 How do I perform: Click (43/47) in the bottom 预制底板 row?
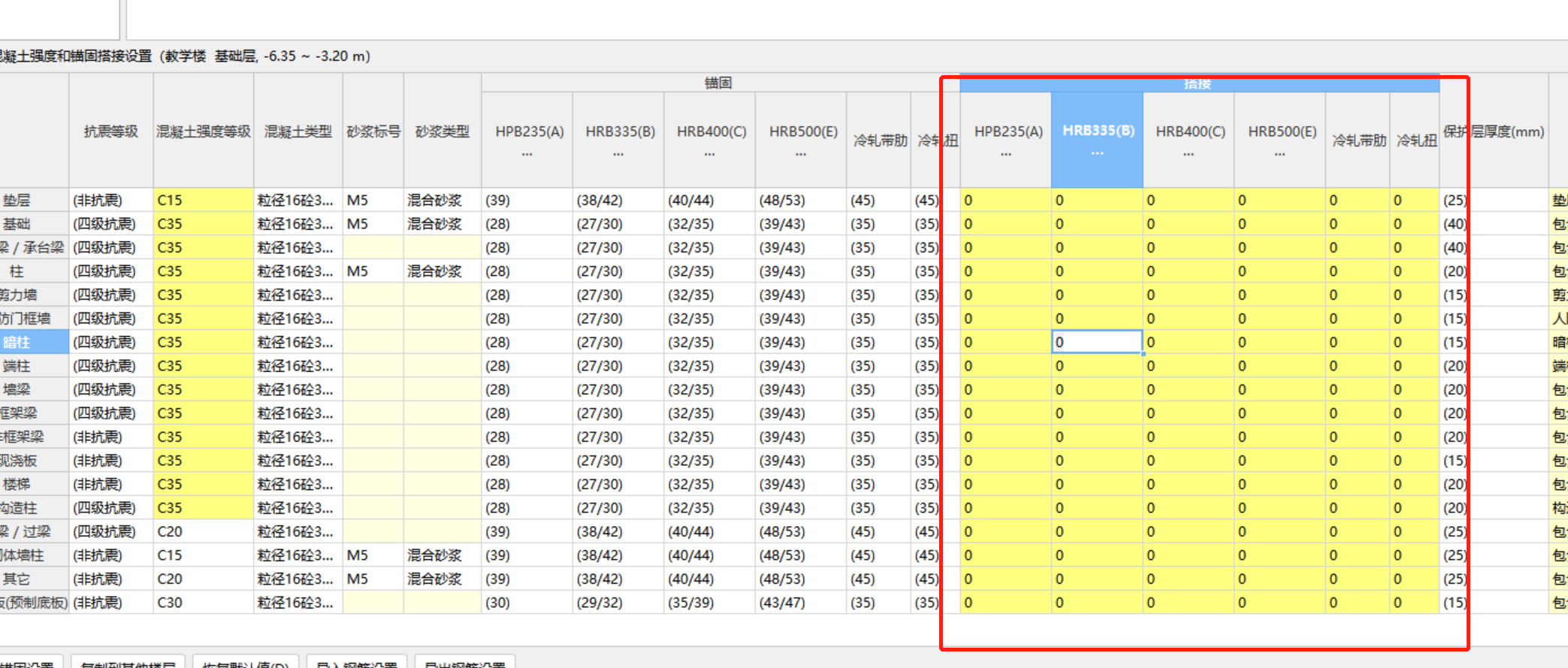[x=801, y=603]
